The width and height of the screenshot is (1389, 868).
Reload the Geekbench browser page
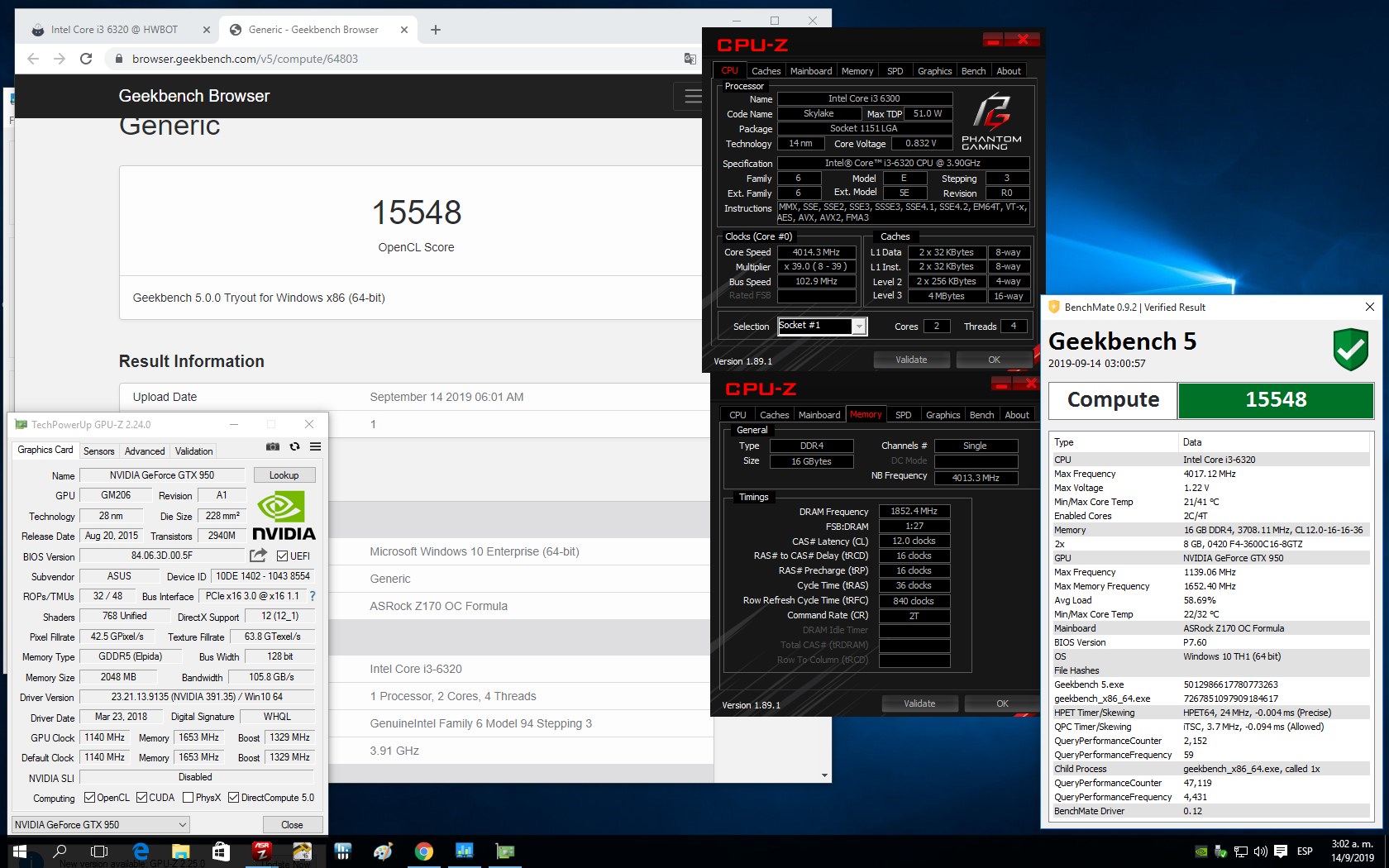(86, 59)
